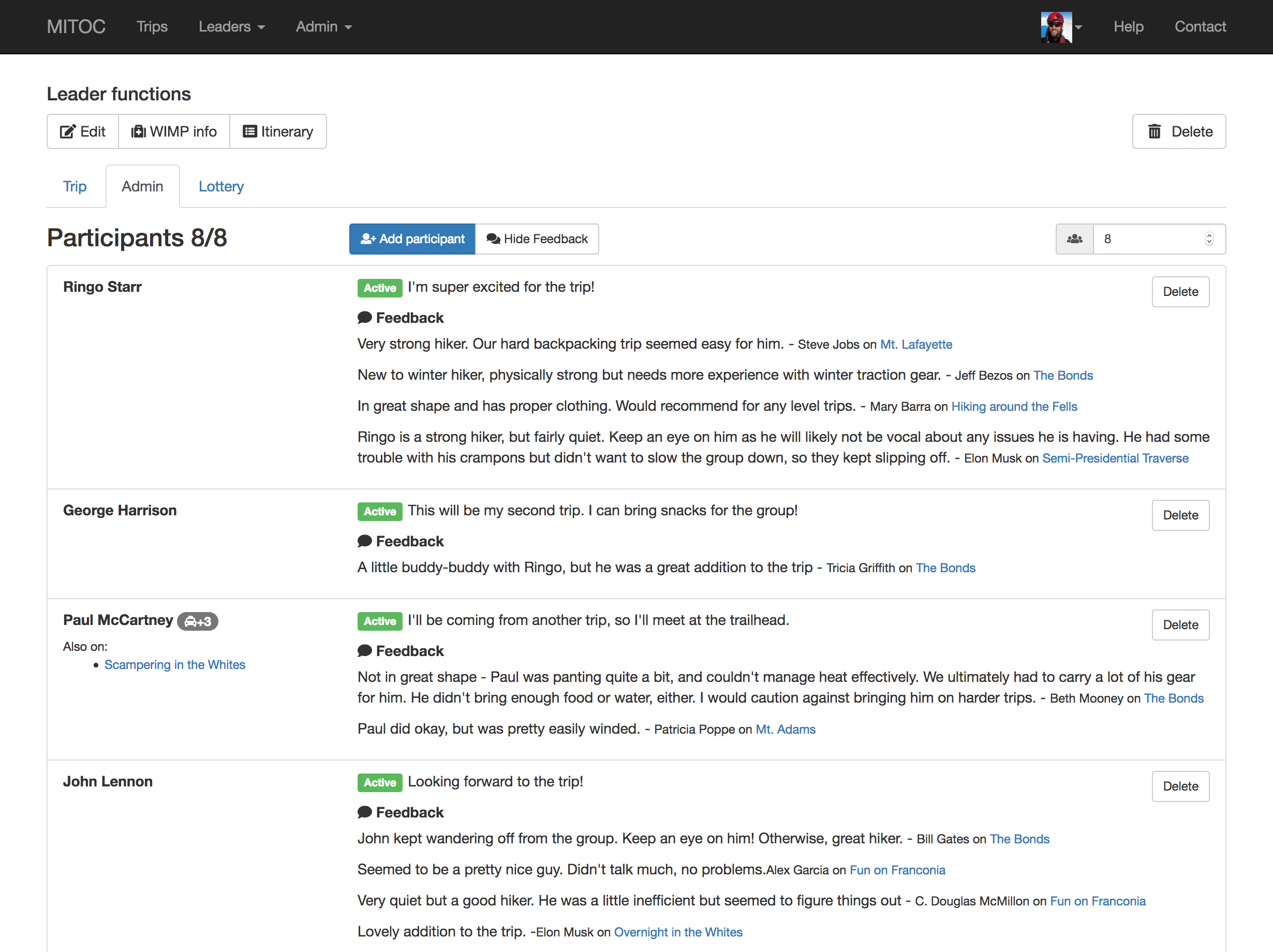Click John Lennon's Active status badge

tap(380, 782)
